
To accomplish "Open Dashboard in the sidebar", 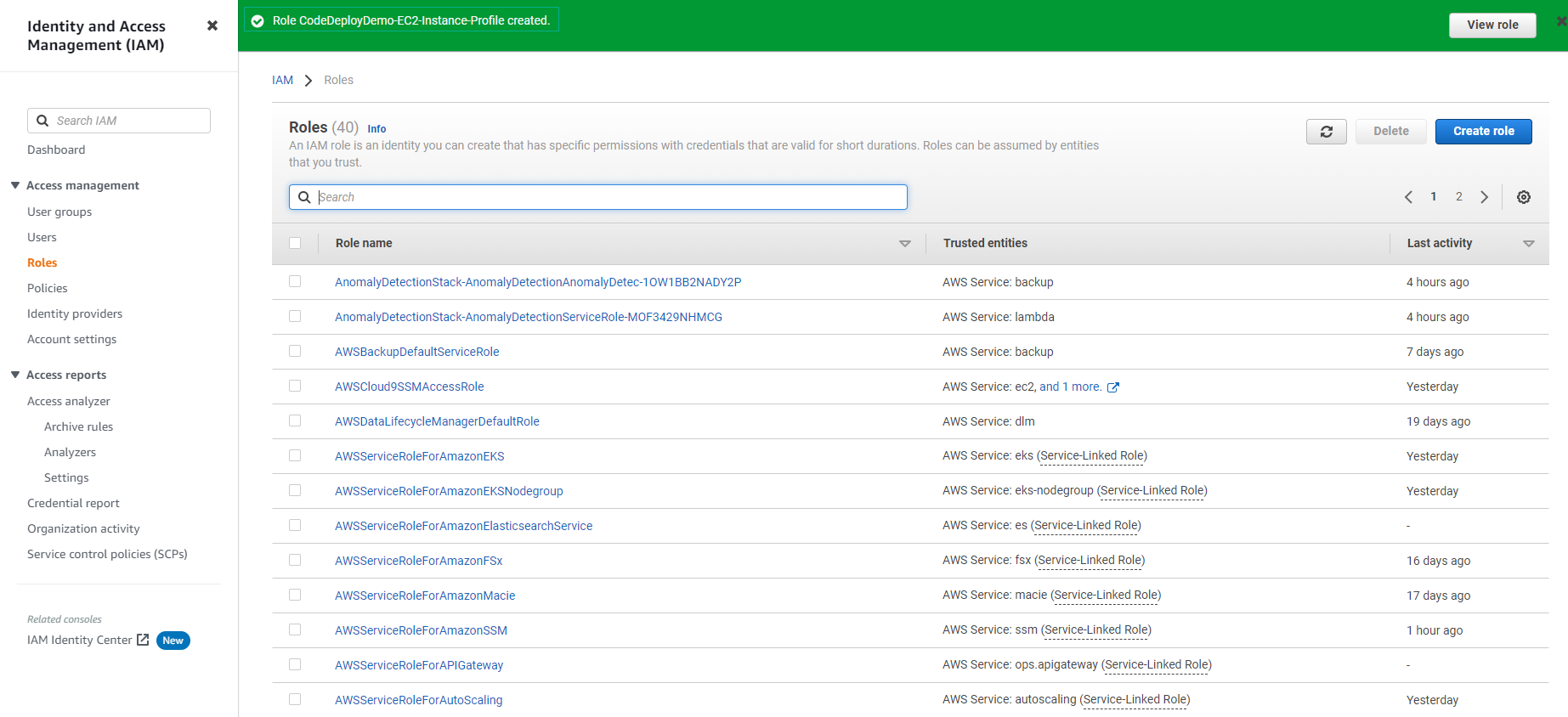I will tap(56, 150).
